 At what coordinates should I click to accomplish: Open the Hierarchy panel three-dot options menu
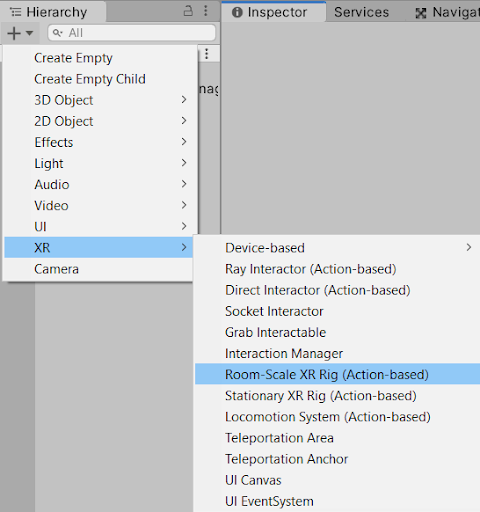click(x=206, y=11)
